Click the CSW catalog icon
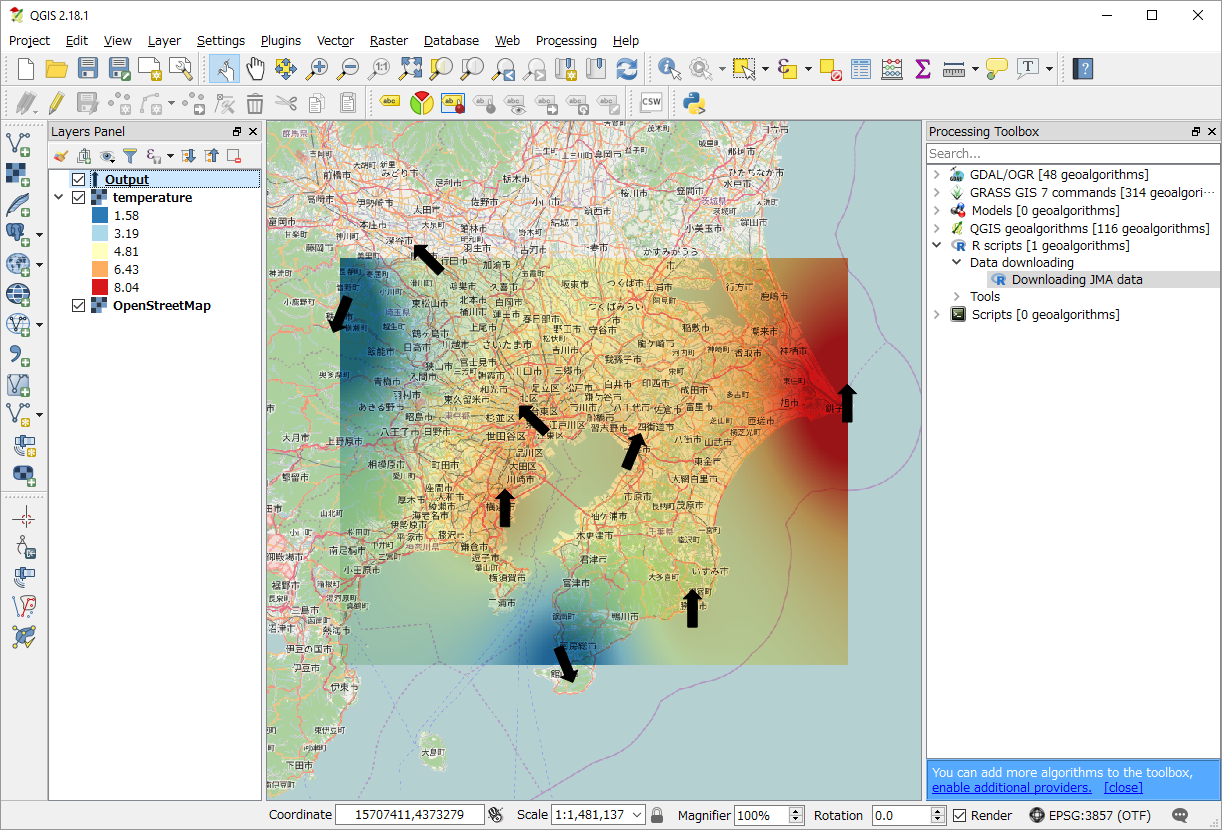Screen dimensions: 1222x830 [x=651, y=102]
